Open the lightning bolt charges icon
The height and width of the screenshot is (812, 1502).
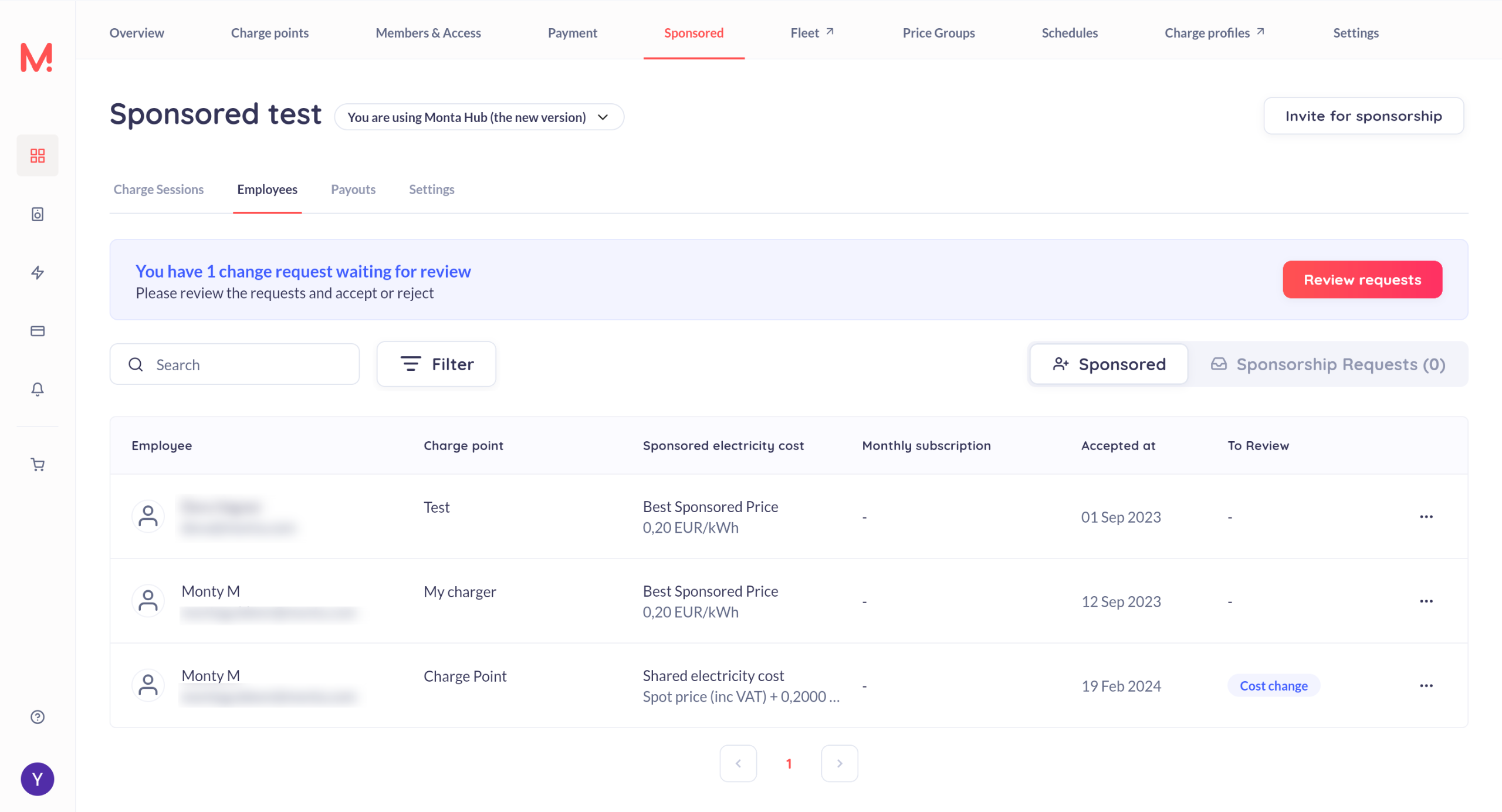[38, 273]
